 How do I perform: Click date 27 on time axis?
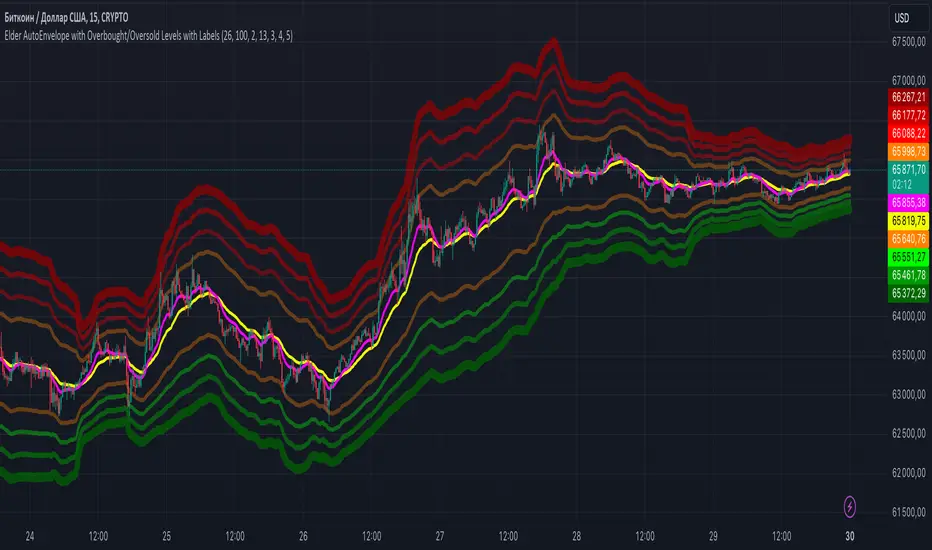(439, 536)
